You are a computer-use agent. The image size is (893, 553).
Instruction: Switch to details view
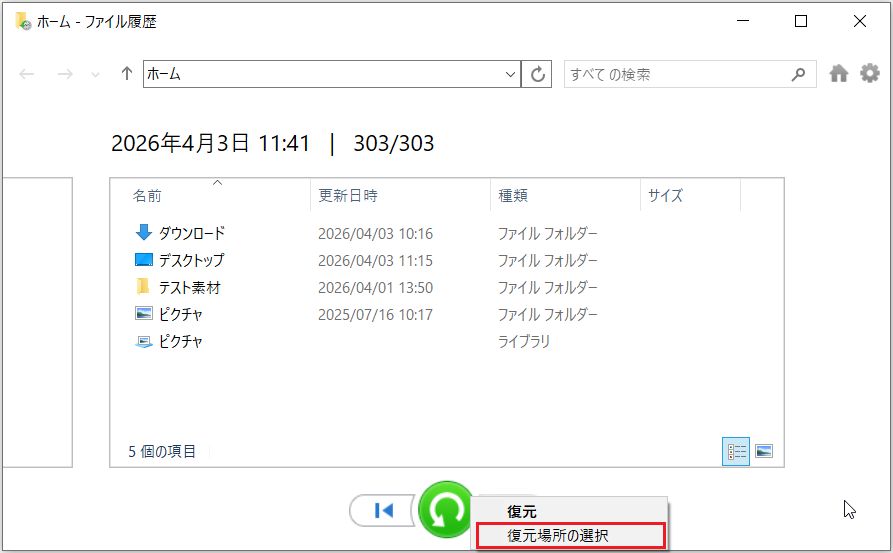coord(736,452)
